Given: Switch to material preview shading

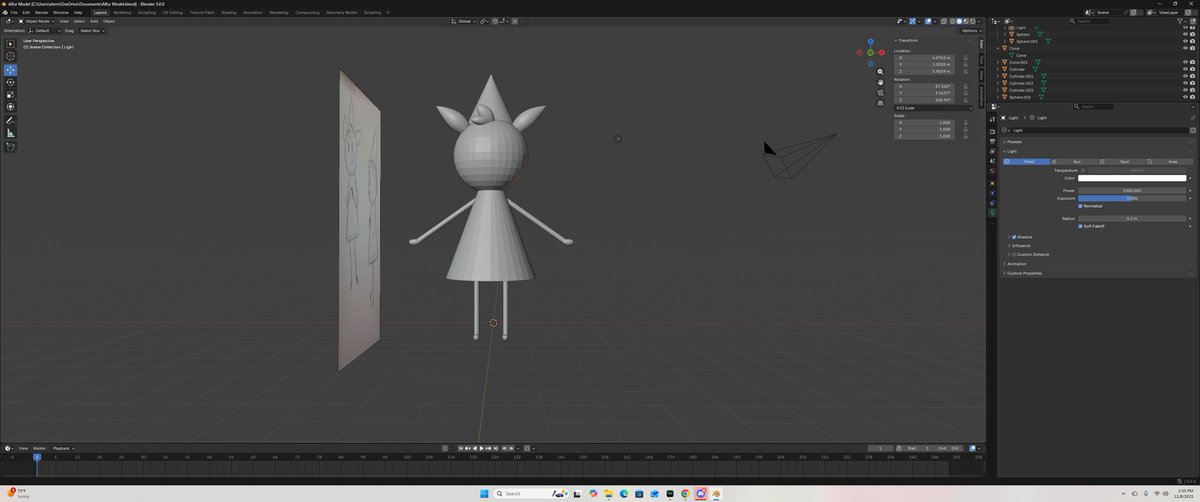Looking at the screenshot, I should pyautogui.click(x=966, y=20).
